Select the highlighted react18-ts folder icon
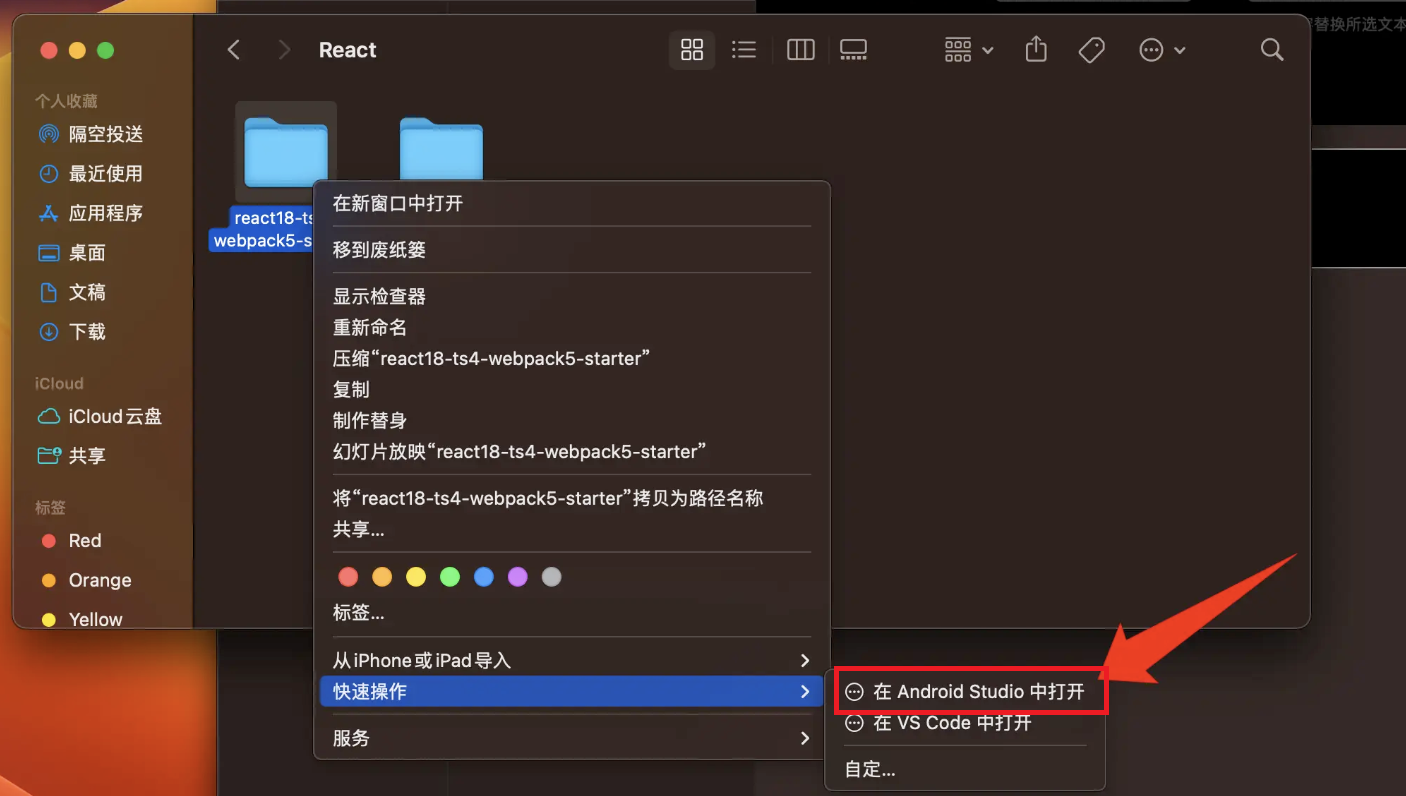This screenshot has height=796, width=1406. tap(286, 152)
